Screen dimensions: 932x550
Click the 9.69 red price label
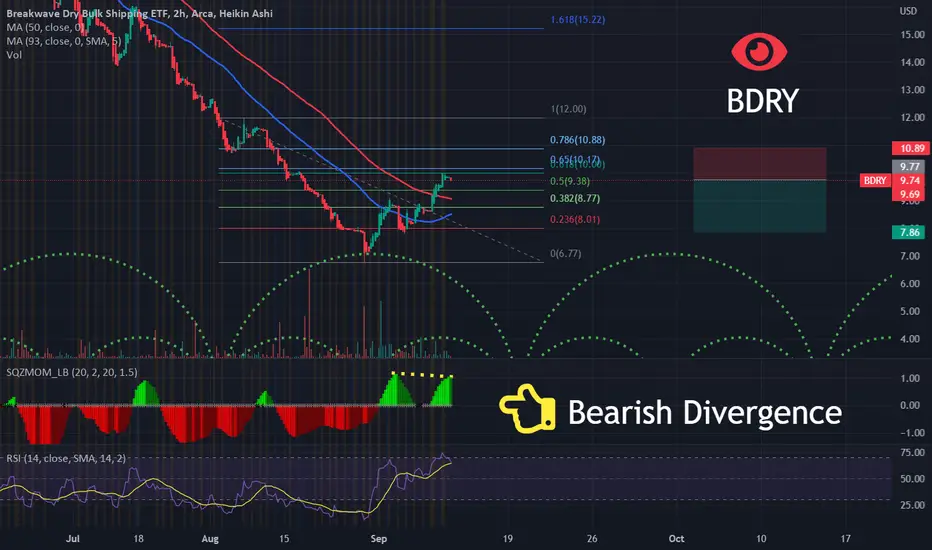coord(910,194)
